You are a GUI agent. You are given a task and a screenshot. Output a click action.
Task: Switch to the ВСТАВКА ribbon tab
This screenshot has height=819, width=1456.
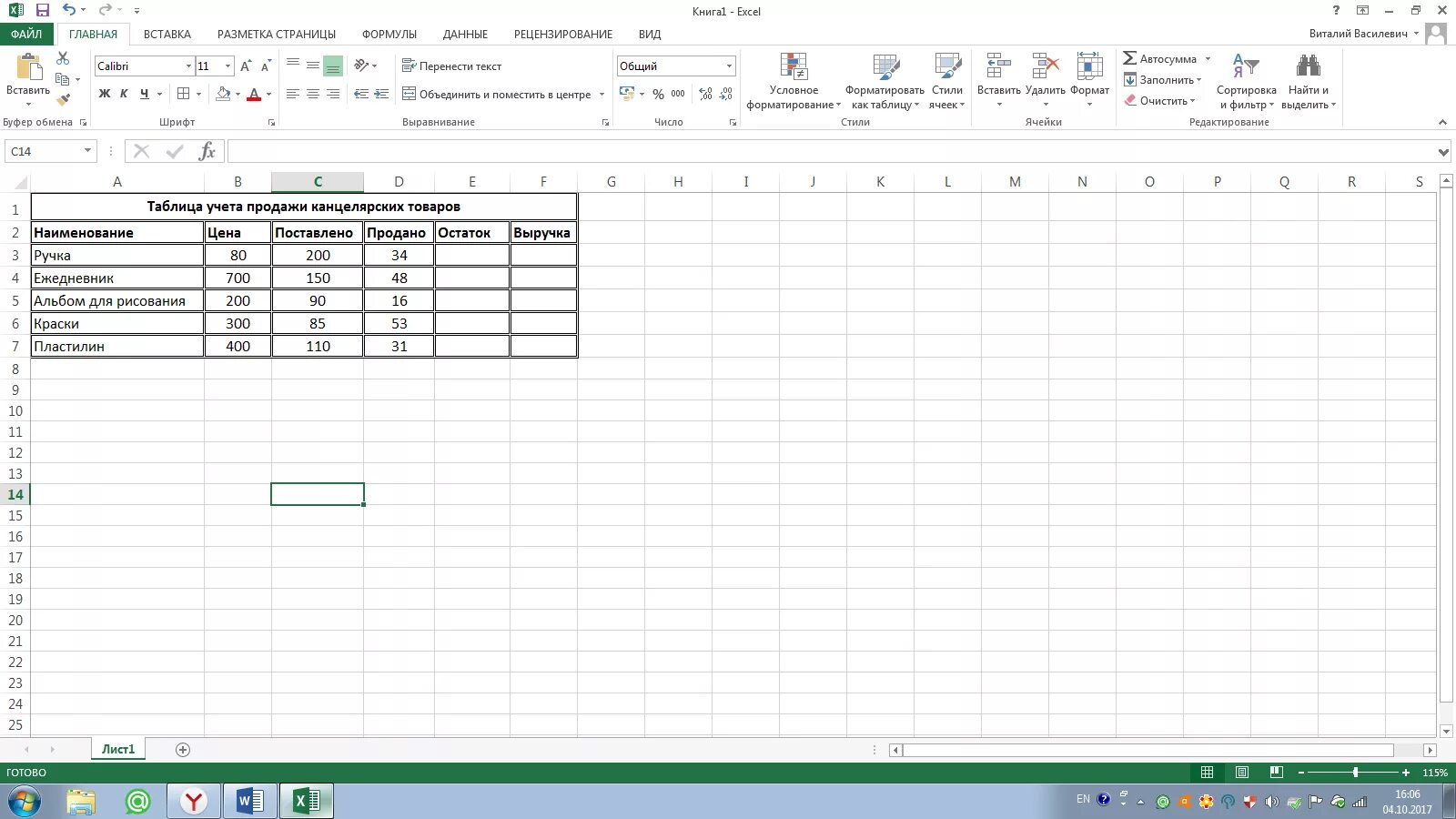167,34
